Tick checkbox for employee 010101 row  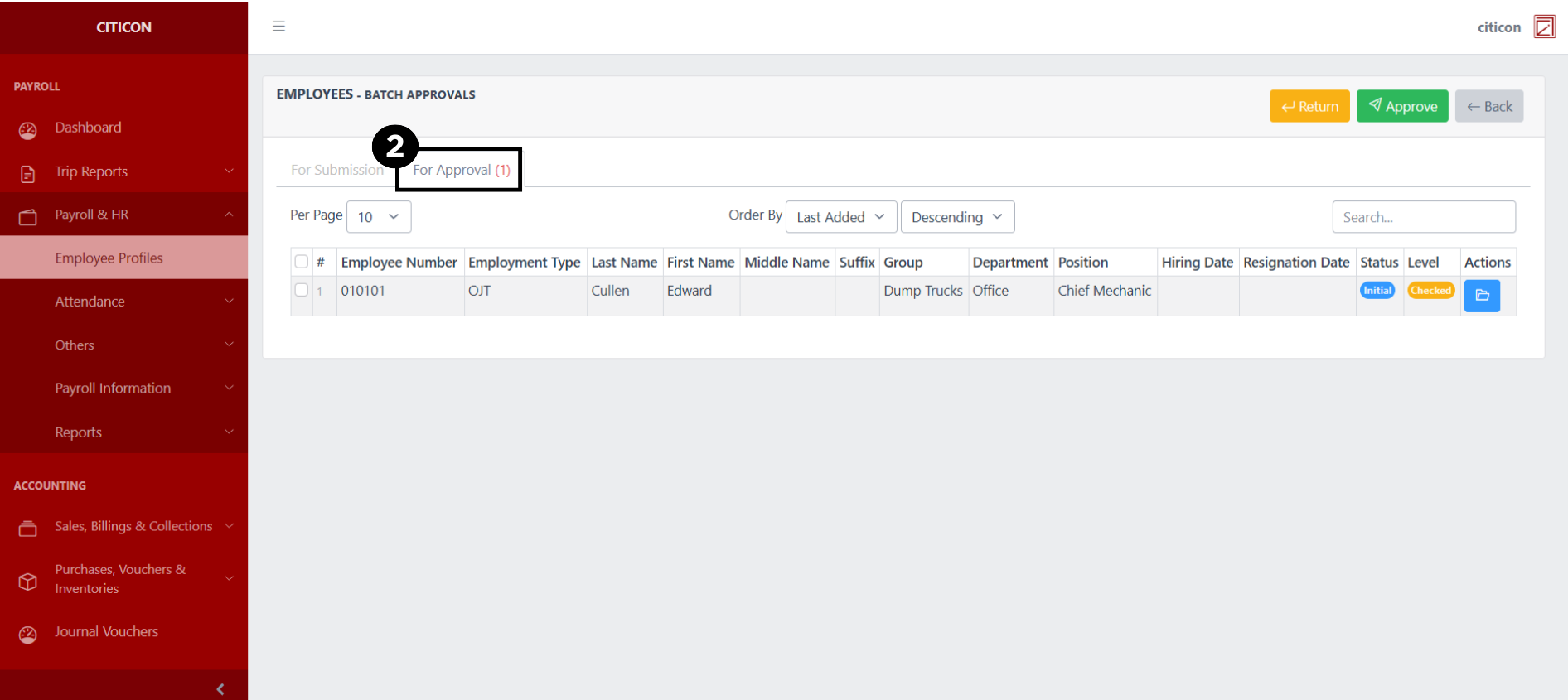302,291
